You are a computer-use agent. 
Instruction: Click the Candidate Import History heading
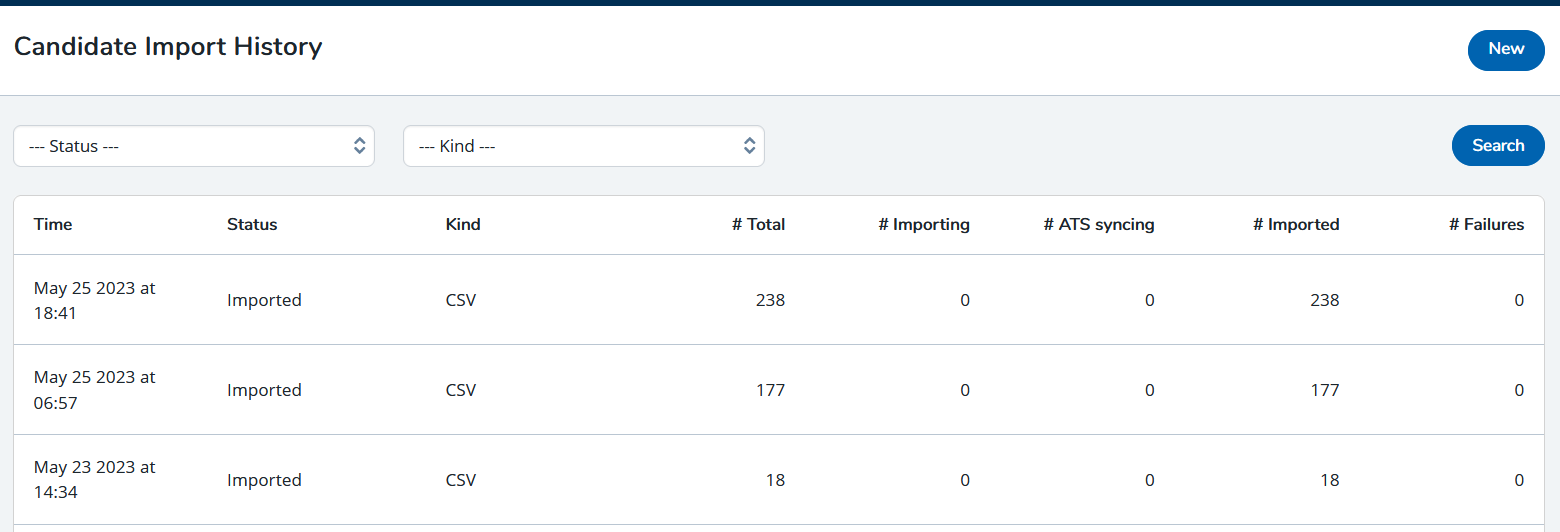(x=168, y=47)
